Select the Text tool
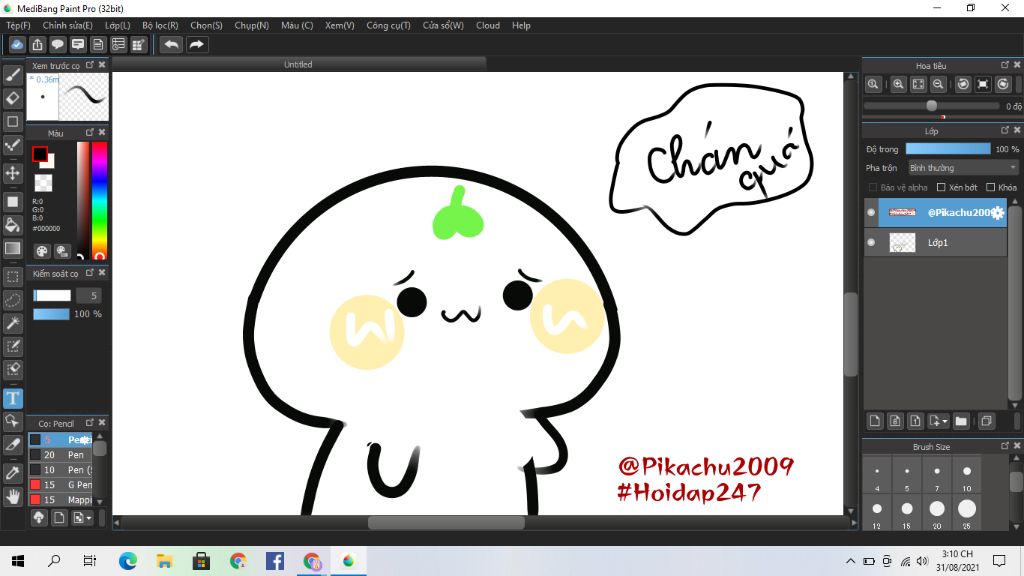 [x=12, y=398]
